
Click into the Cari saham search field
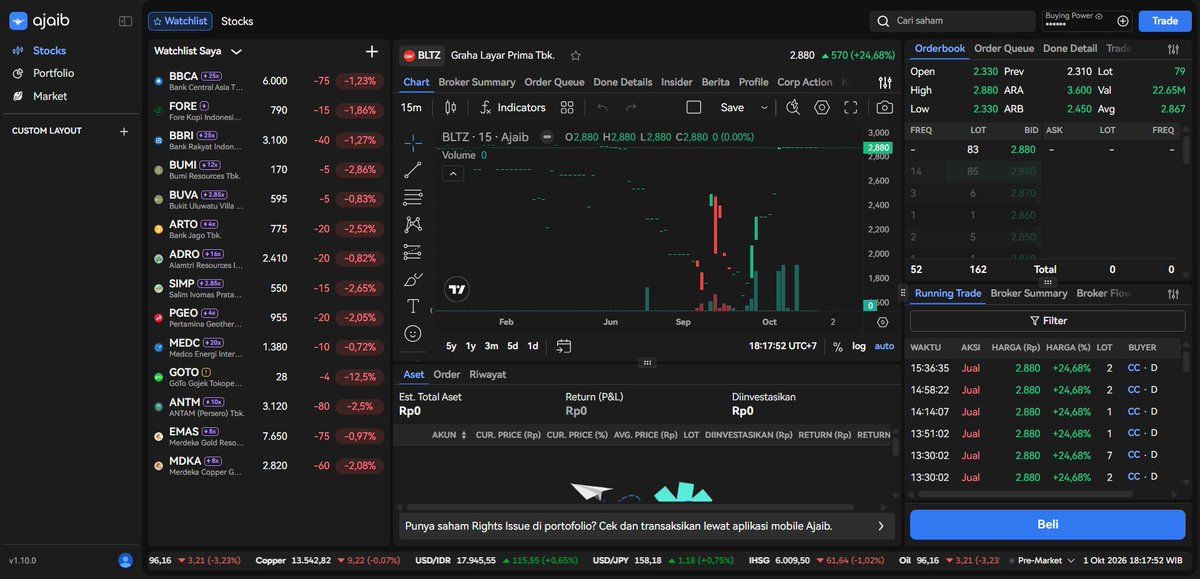(x=952, y=21)
